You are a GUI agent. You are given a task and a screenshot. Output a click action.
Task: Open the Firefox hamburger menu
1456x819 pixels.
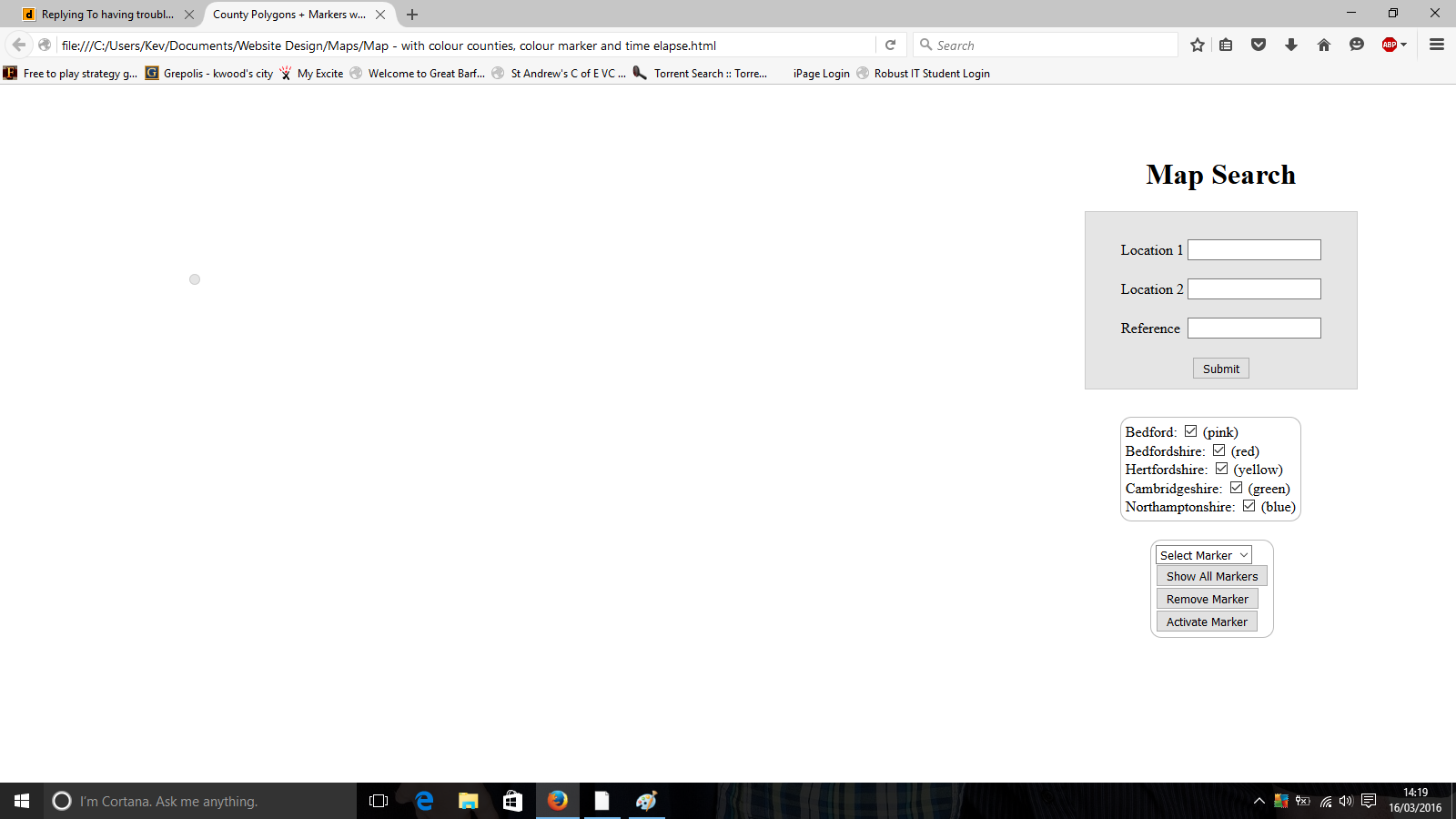pyautogui.click(x=1438, y=45)
